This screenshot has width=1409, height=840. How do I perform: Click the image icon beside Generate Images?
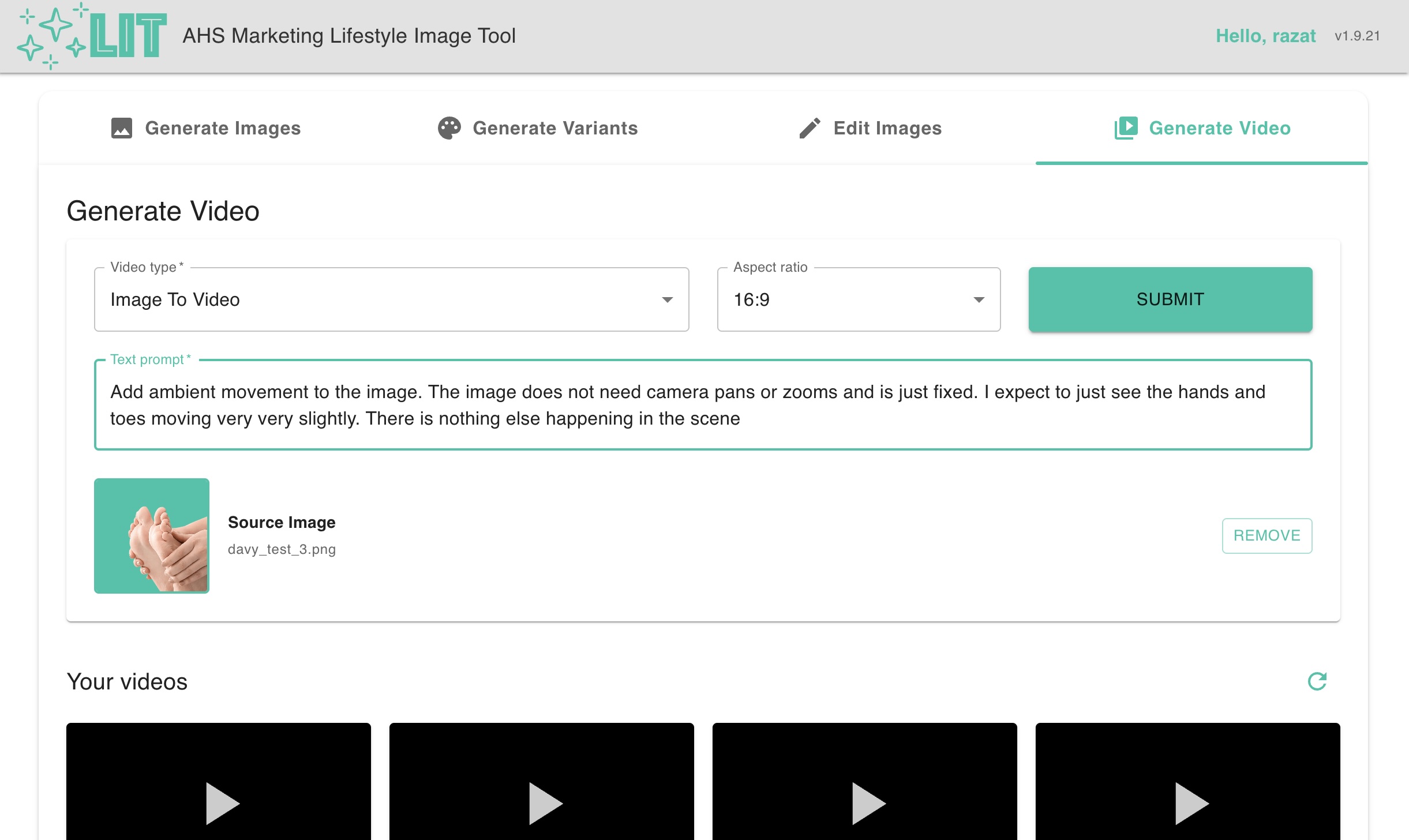[121, 128]
